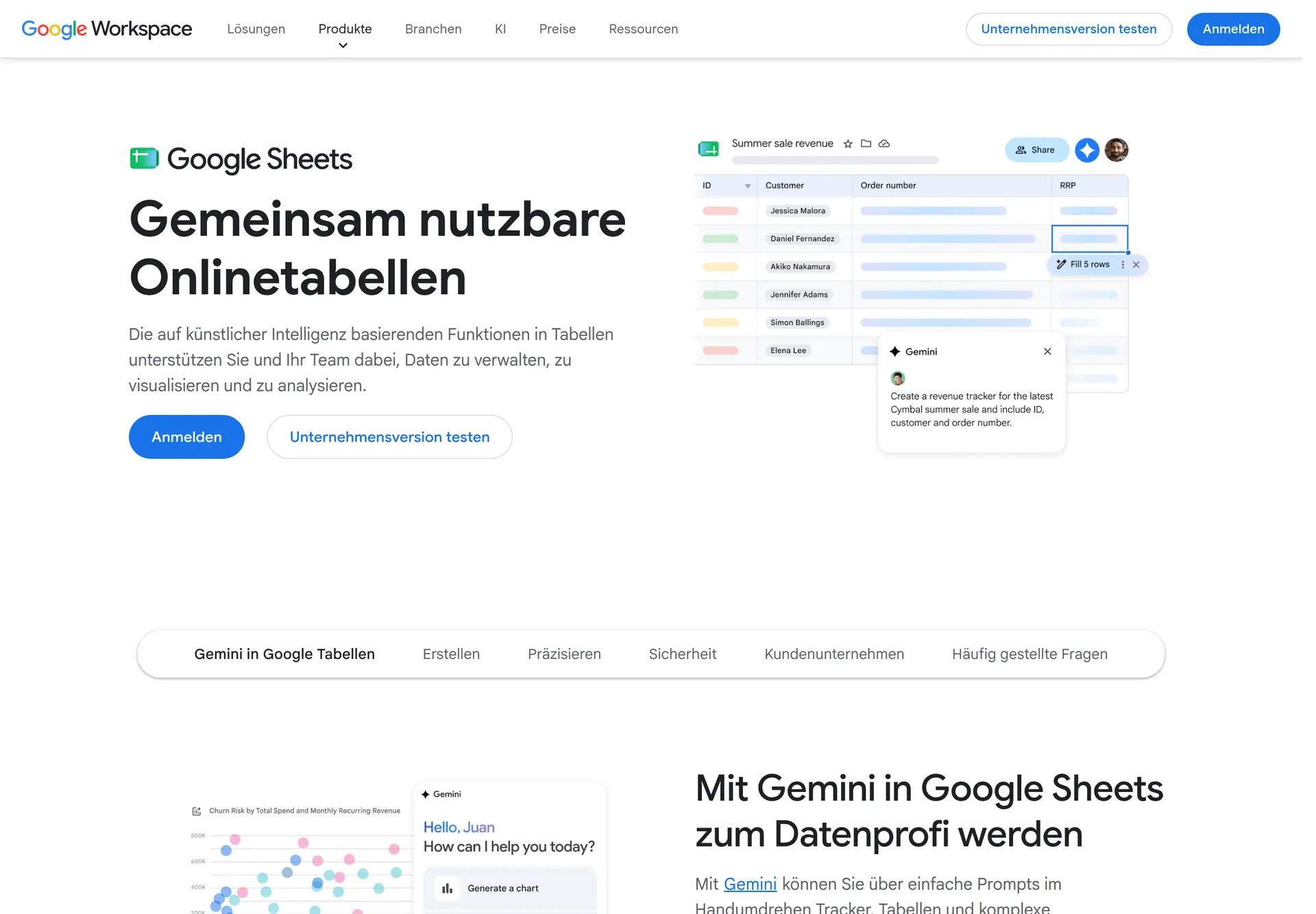Click the Gemini spark in lower card

(426, 794)
